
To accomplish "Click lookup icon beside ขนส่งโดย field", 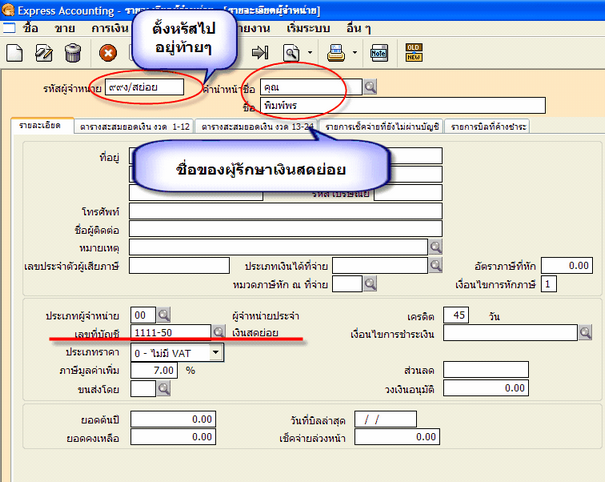I will (165, 388).
